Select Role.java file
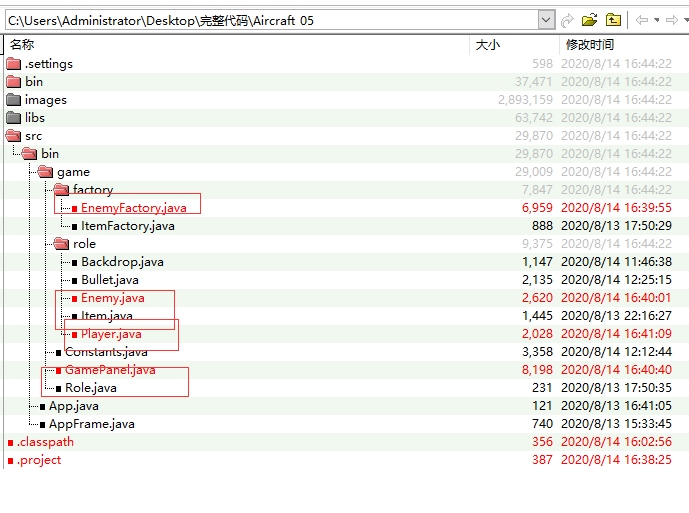This screenshot has height=513, width=689. (x=91, y=388)
